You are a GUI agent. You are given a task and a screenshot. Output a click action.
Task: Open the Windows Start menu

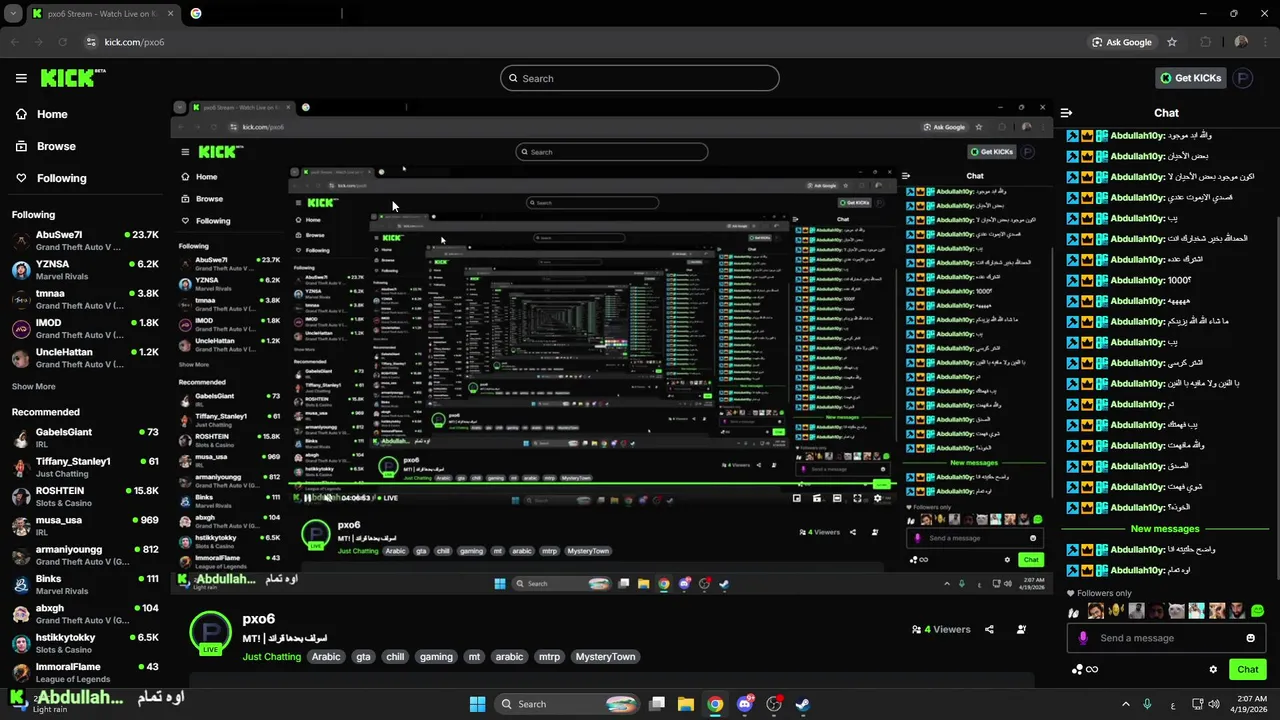click(x=477, y=704)
